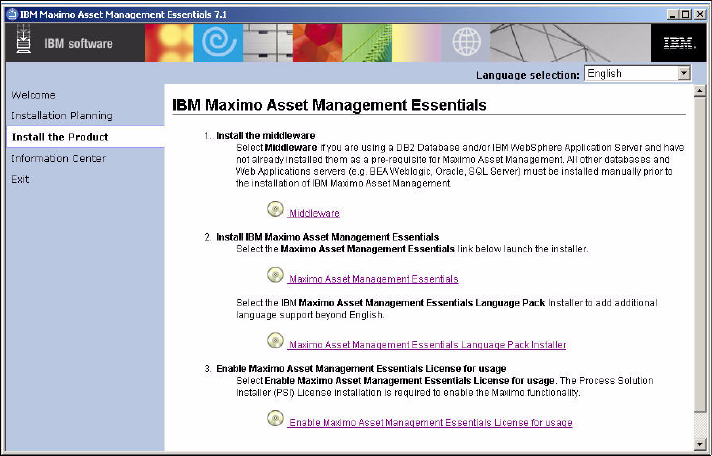The height and width of the screenshot is (456, 712).
Task: Click the CD icon beside Middleware link
Action: [275, 209]
